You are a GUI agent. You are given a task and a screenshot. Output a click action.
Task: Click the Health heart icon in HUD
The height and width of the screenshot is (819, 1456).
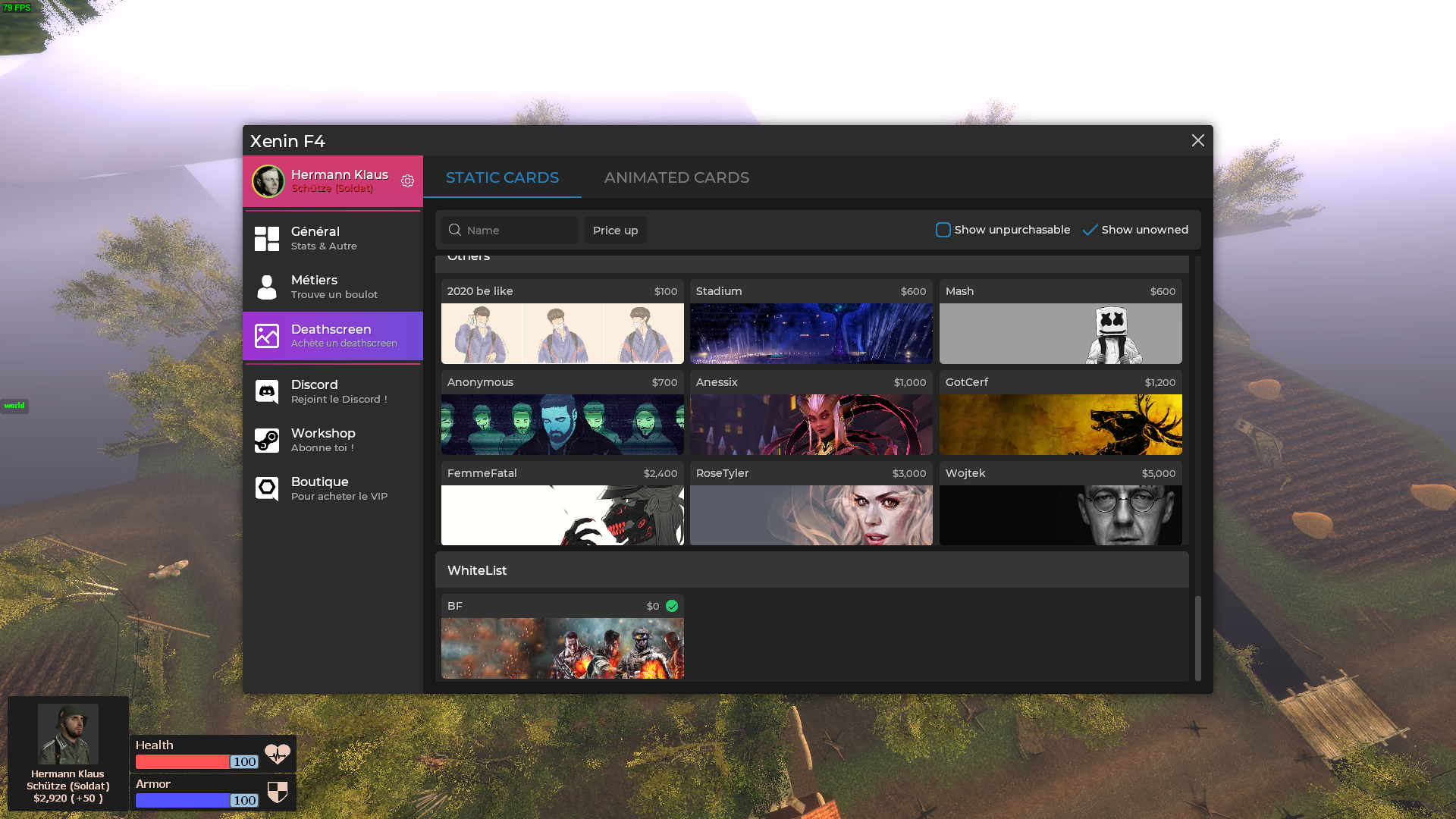coord(278,754)
